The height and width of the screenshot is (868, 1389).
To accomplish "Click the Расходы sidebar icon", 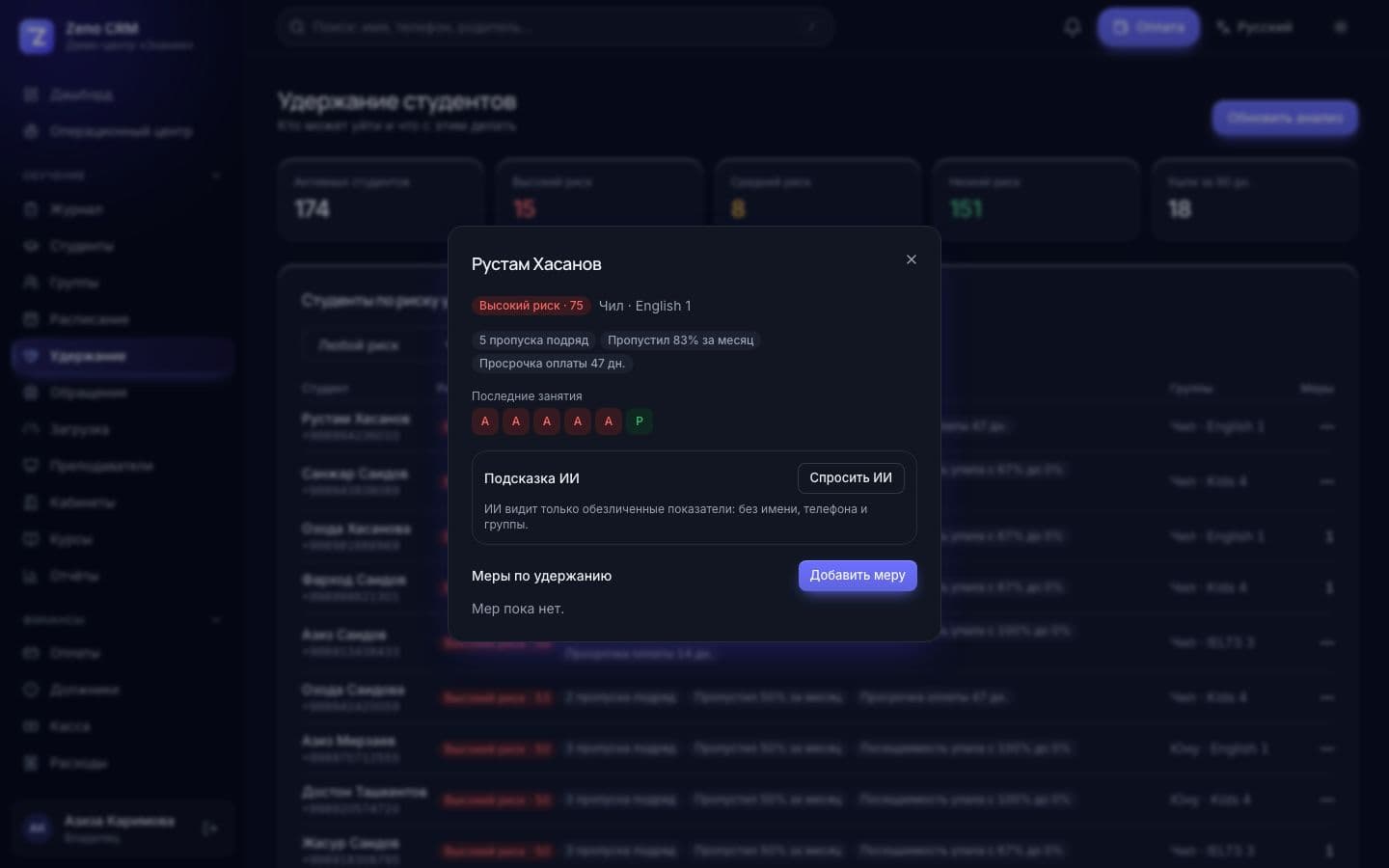I will click(x=31, y=763).
